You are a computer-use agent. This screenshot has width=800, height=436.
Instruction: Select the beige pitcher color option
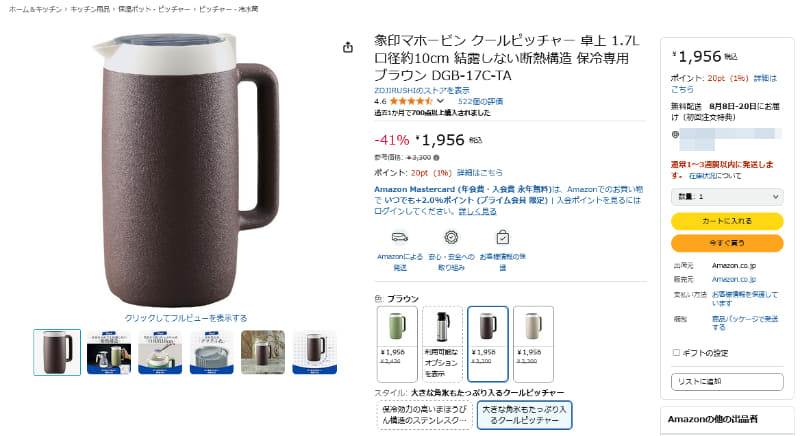coord(533,344)
